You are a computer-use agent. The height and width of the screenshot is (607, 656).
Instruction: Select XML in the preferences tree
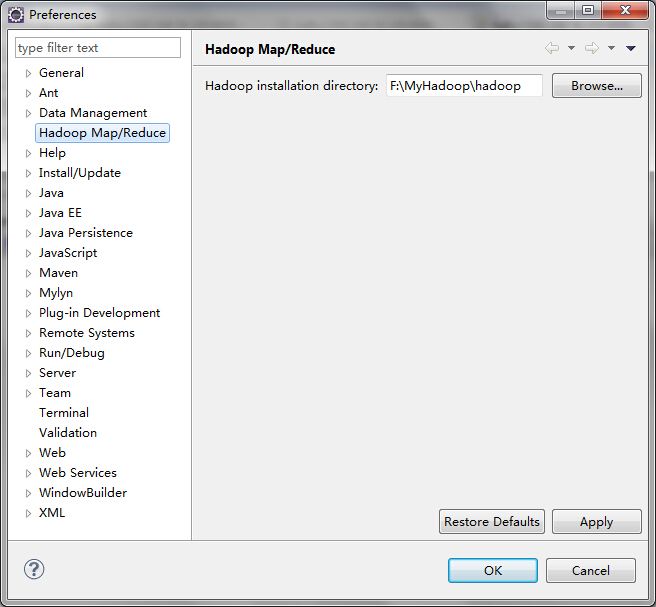(52, 512)
